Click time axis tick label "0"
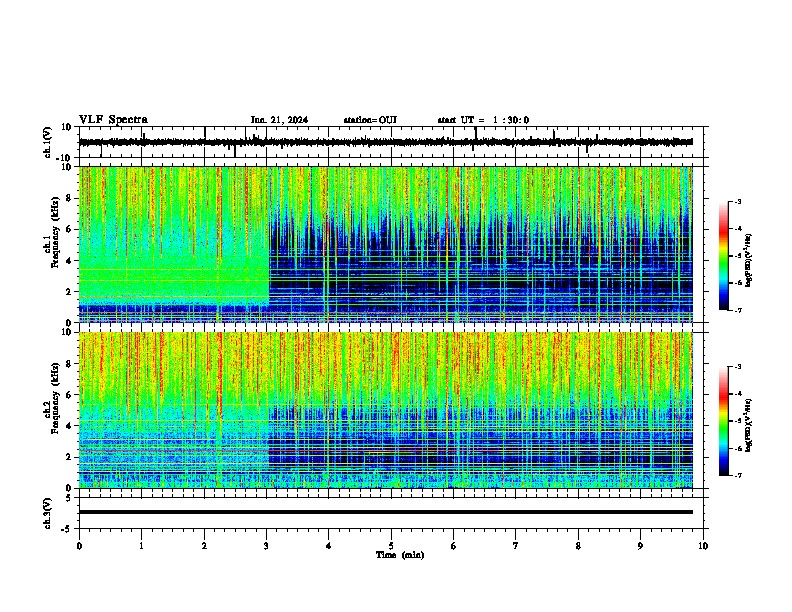The image size is (792, 612). [79, 546]
